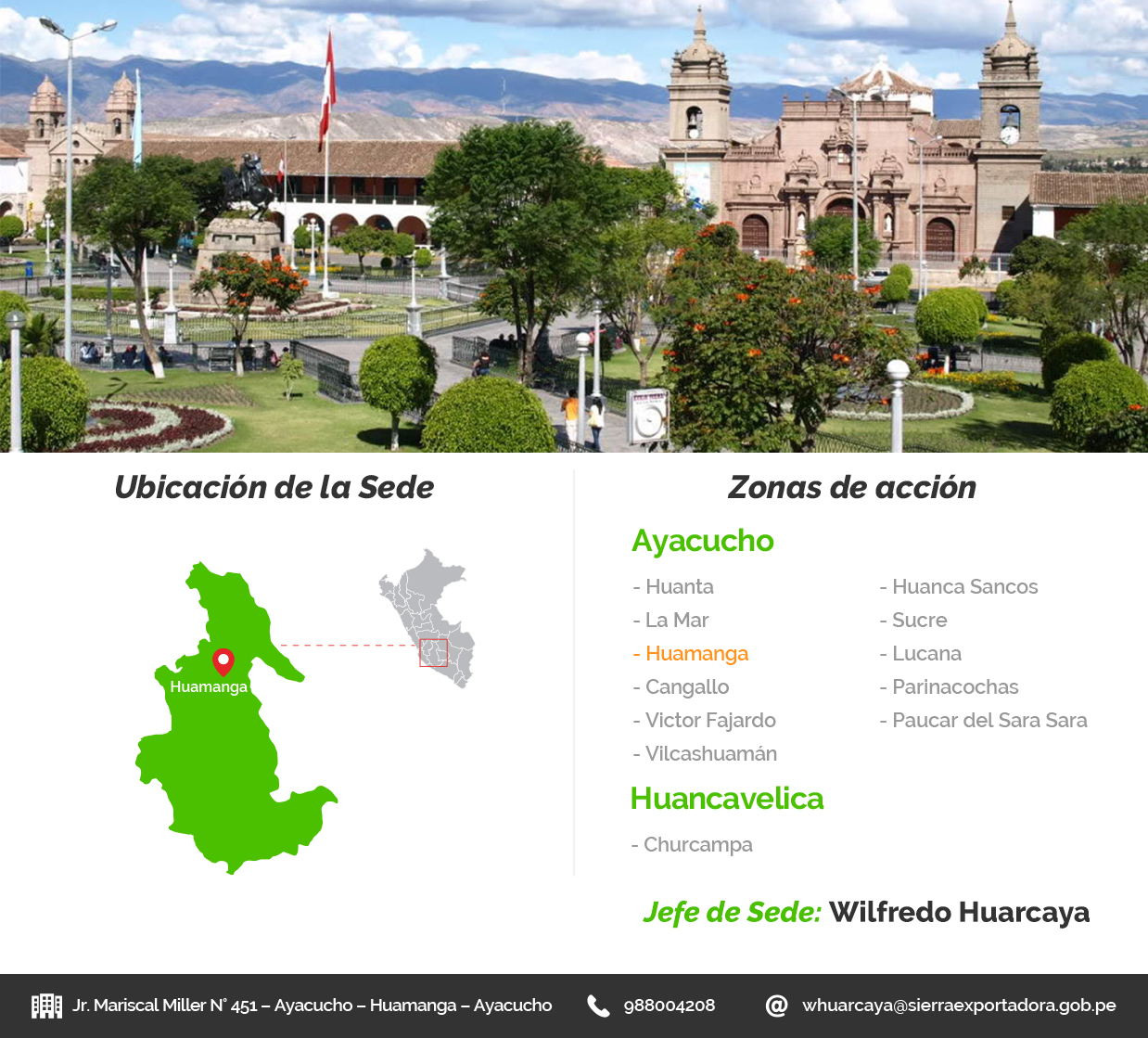This screenshot has width=1148, height=1038.
Task: Click the name Wilfredo Huarcaya
Action: (960, 913)
